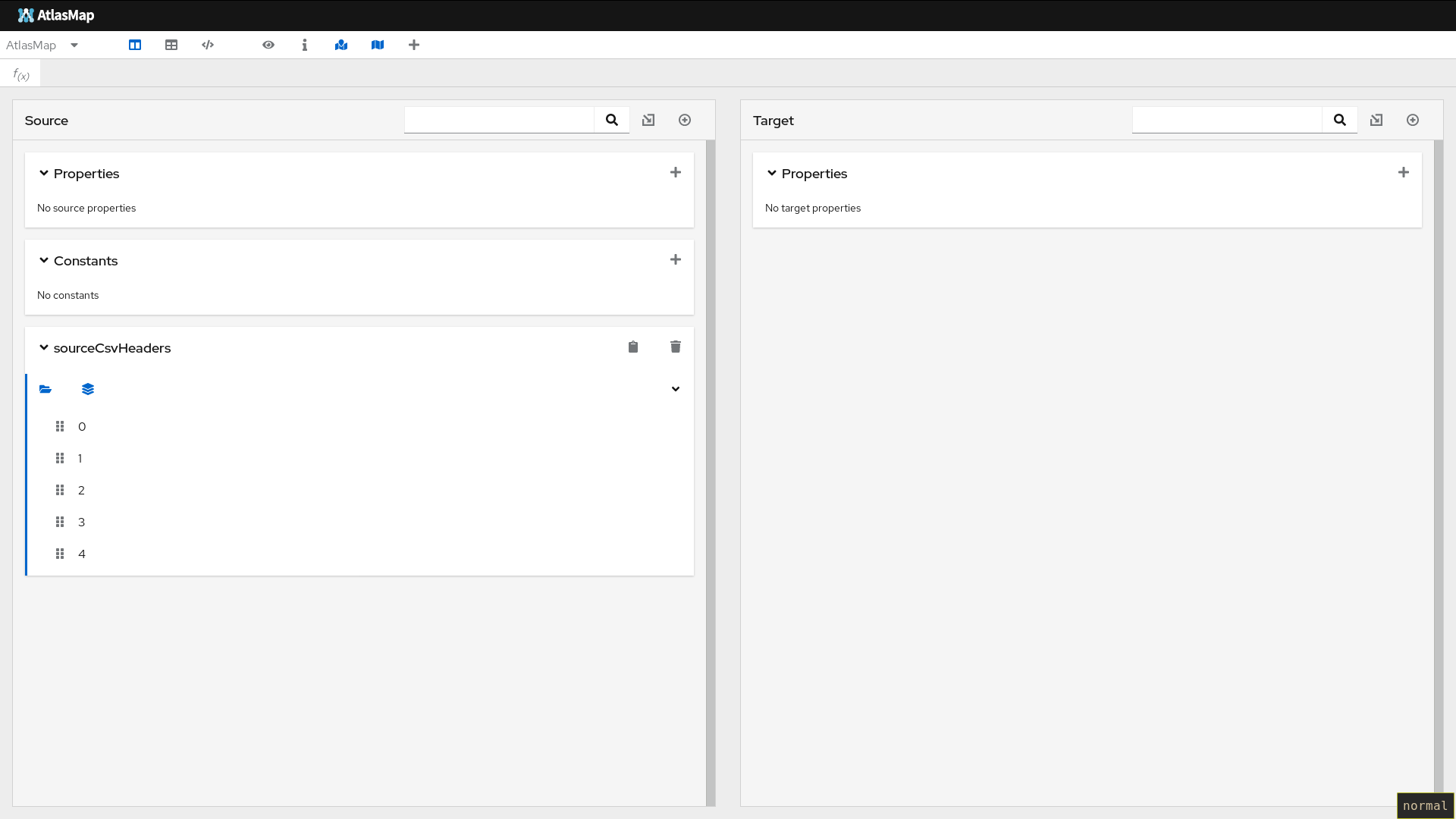This screenshot has height=819, width=1456.
Task: Open the AtlasMap menu dropdown
Action: coord(74,45)
